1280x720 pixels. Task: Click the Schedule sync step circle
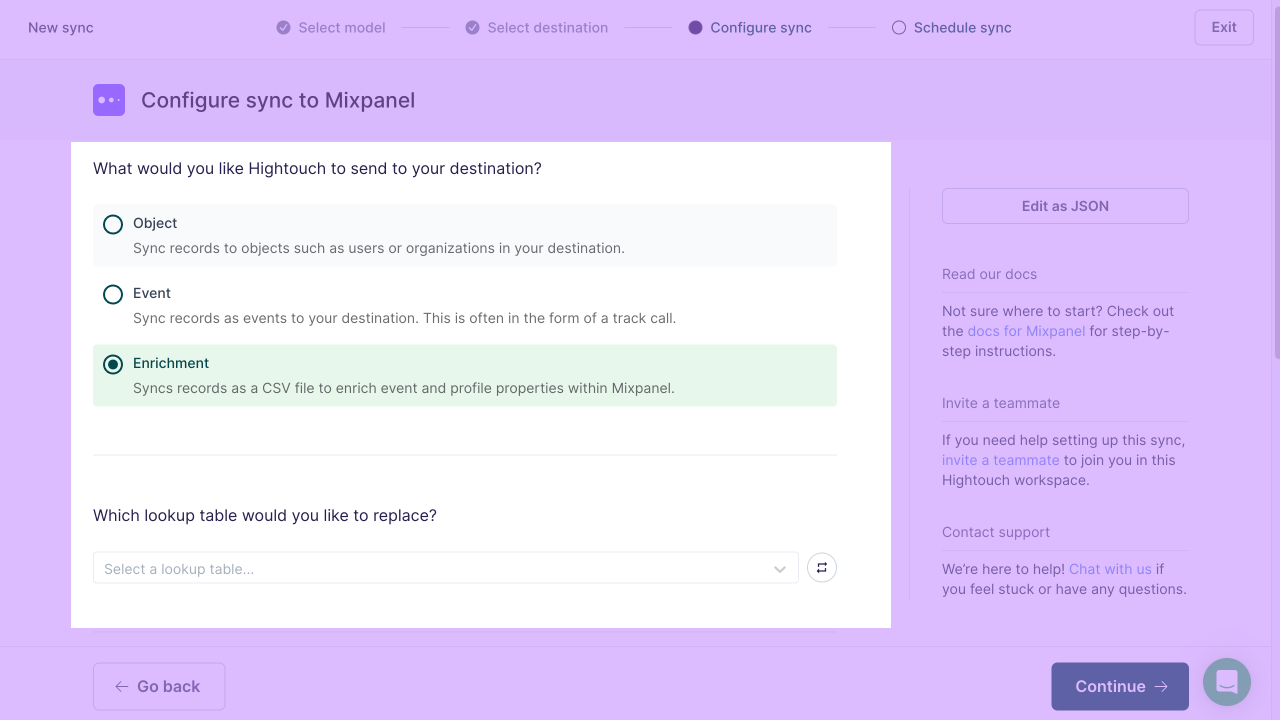click(x=899, y=28)
